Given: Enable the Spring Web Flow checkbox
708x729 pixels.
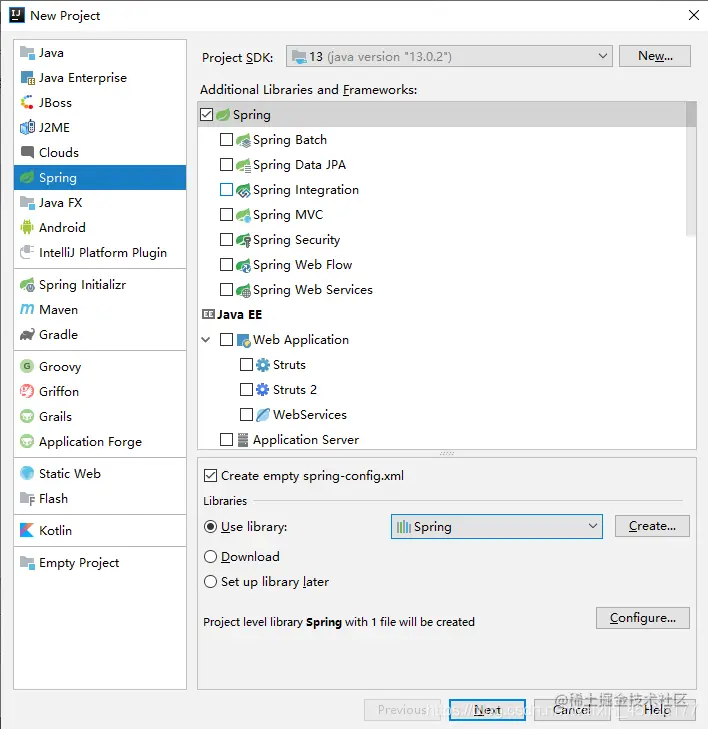Looking at the screenshot, I should pos(226,265).
